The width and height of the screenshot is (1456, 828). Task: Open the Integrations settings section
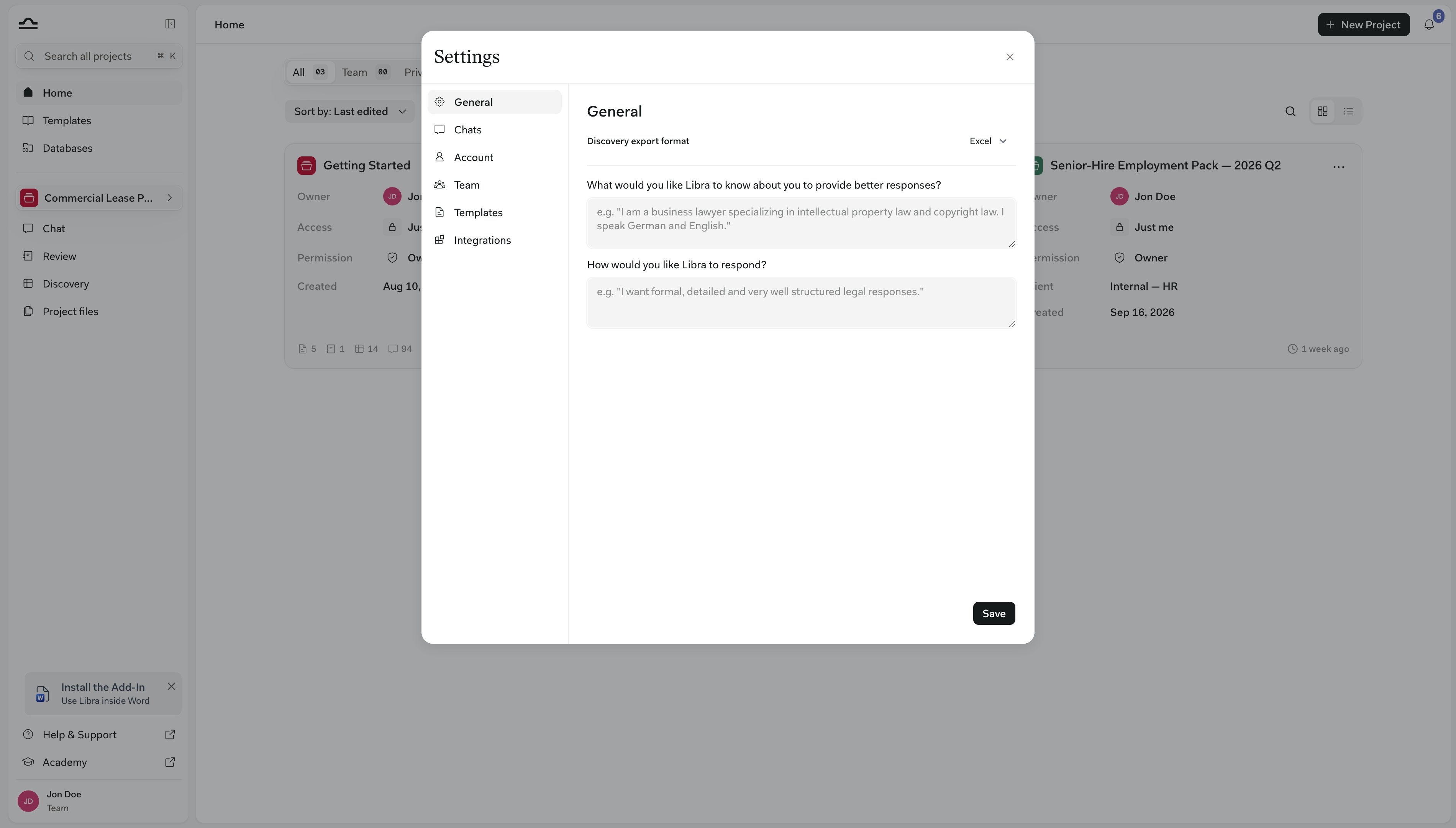494,240
